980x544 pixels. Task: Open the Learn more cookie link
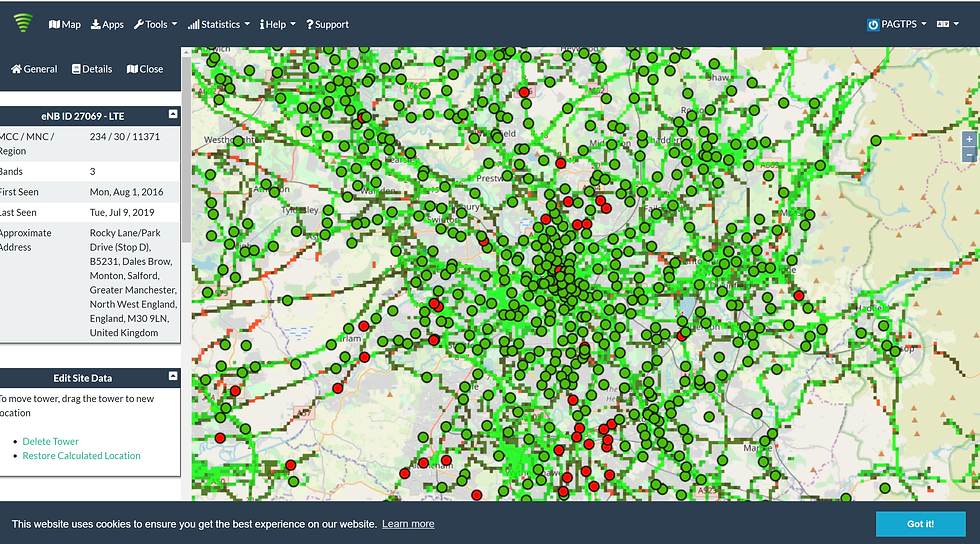click(x=408, y=524)
